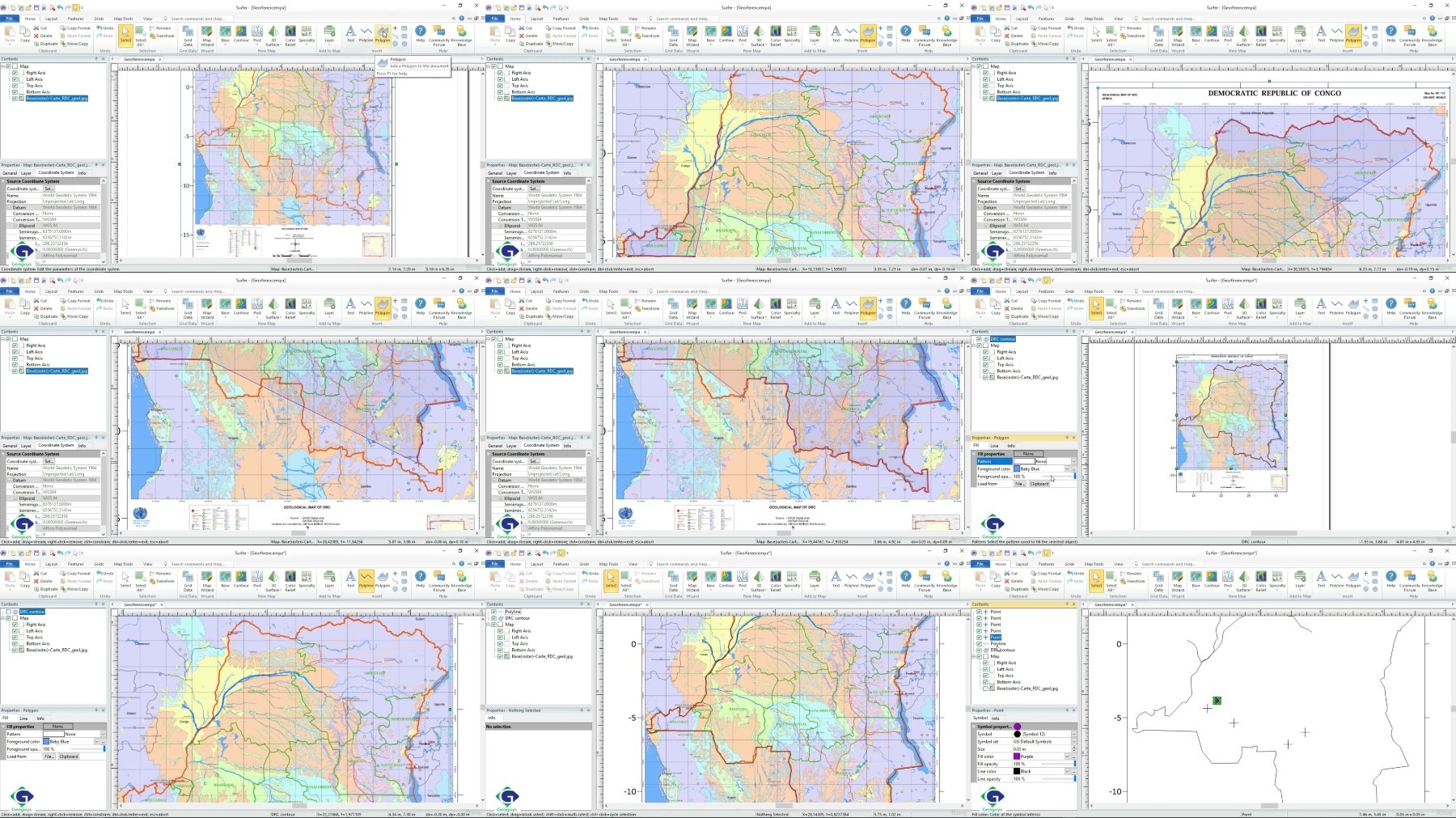Click Size stepper in Properties - Point window
Screen dimensions: 1456x818
click(x=1073, y=749)
